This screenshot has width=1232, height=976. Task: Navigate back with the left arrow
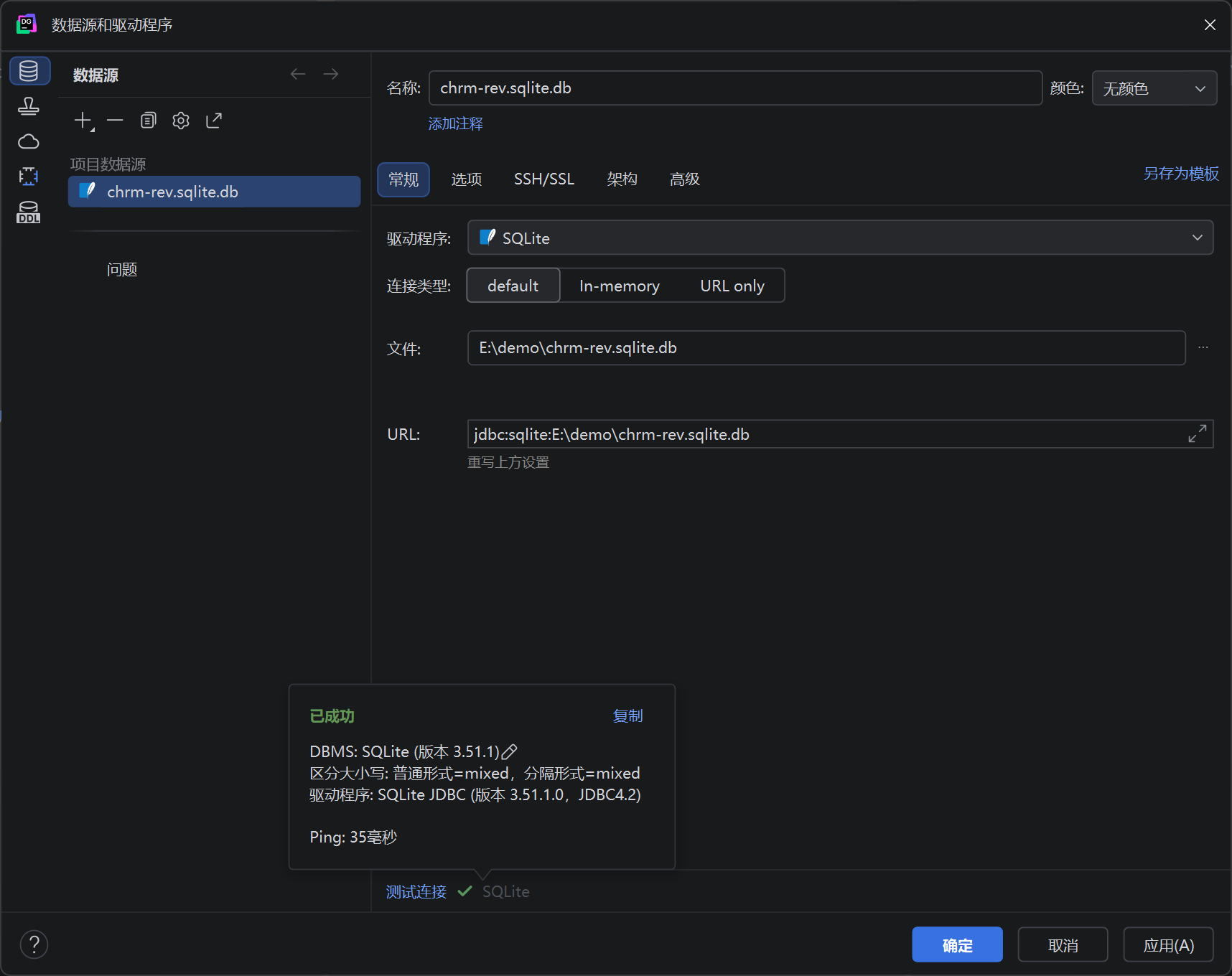(298, 74)
